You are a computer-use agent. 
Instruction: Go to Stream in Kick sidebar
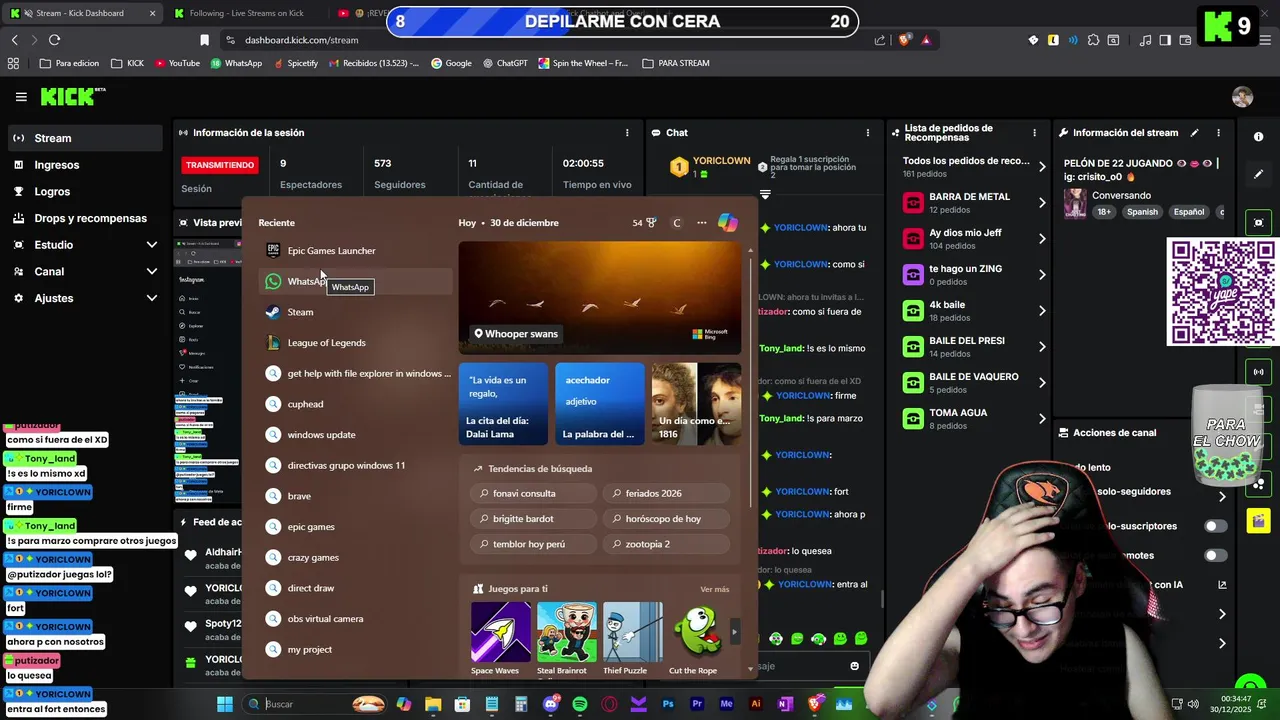[85, 138]
